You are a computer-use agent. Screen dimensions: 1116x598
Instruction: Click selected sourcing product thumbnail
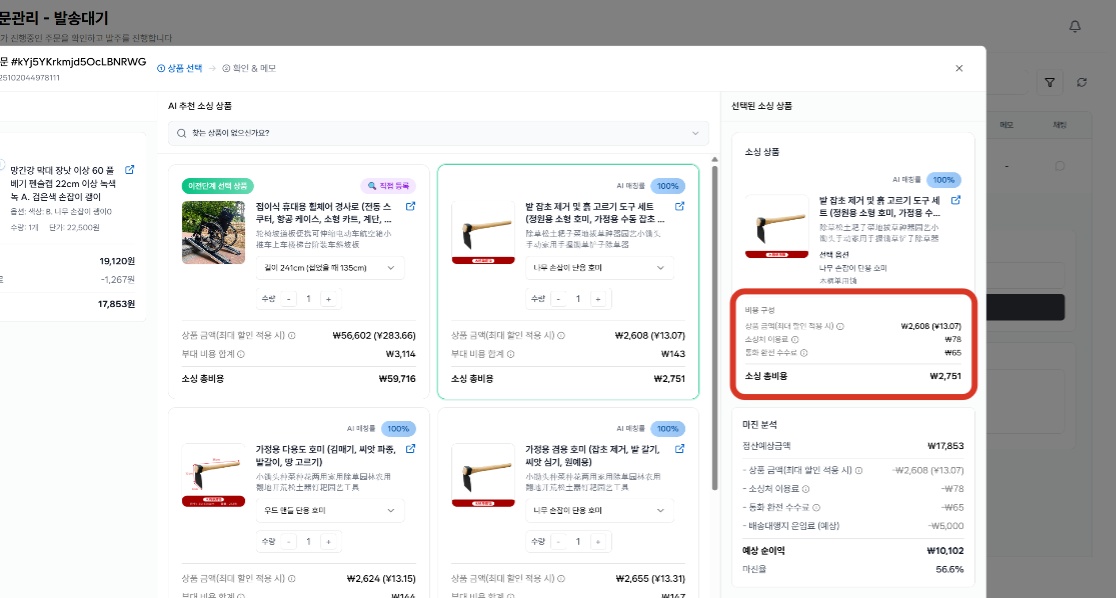[777, 226]
